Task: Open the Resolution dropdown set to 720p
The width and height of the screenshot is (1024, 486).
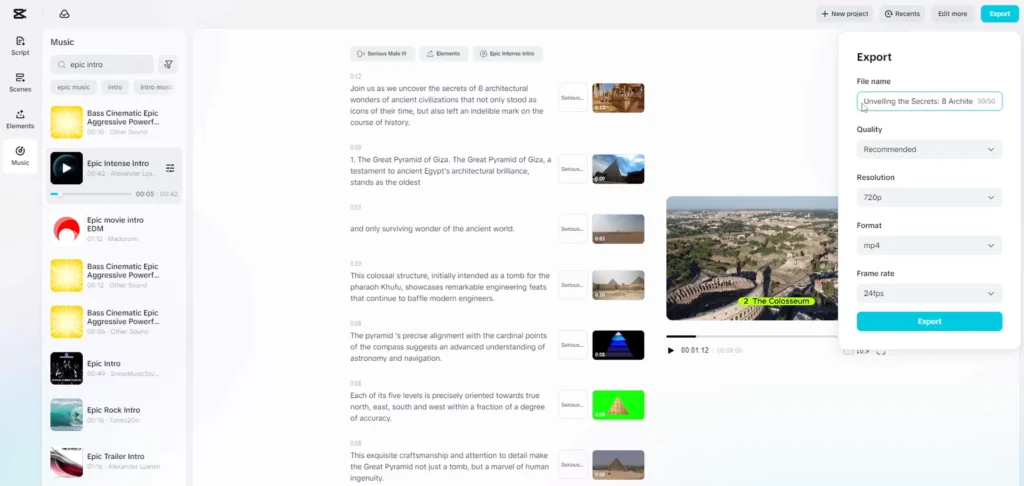Action: click(929, 197)
